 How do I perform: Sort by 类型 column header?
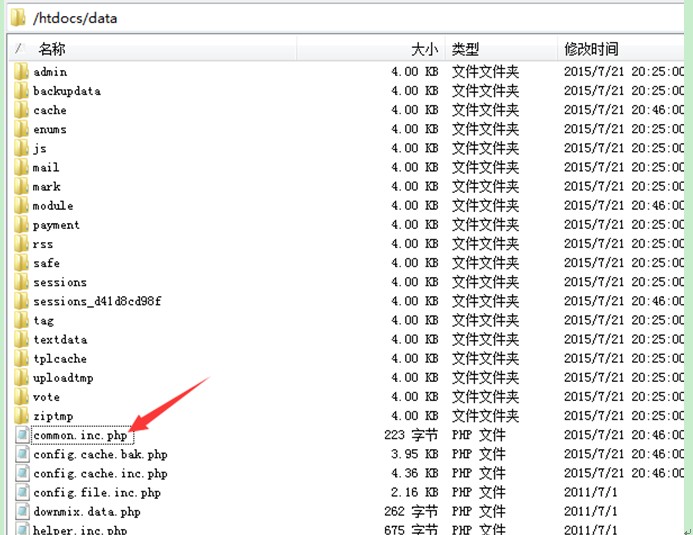click(x=466, y=48)
